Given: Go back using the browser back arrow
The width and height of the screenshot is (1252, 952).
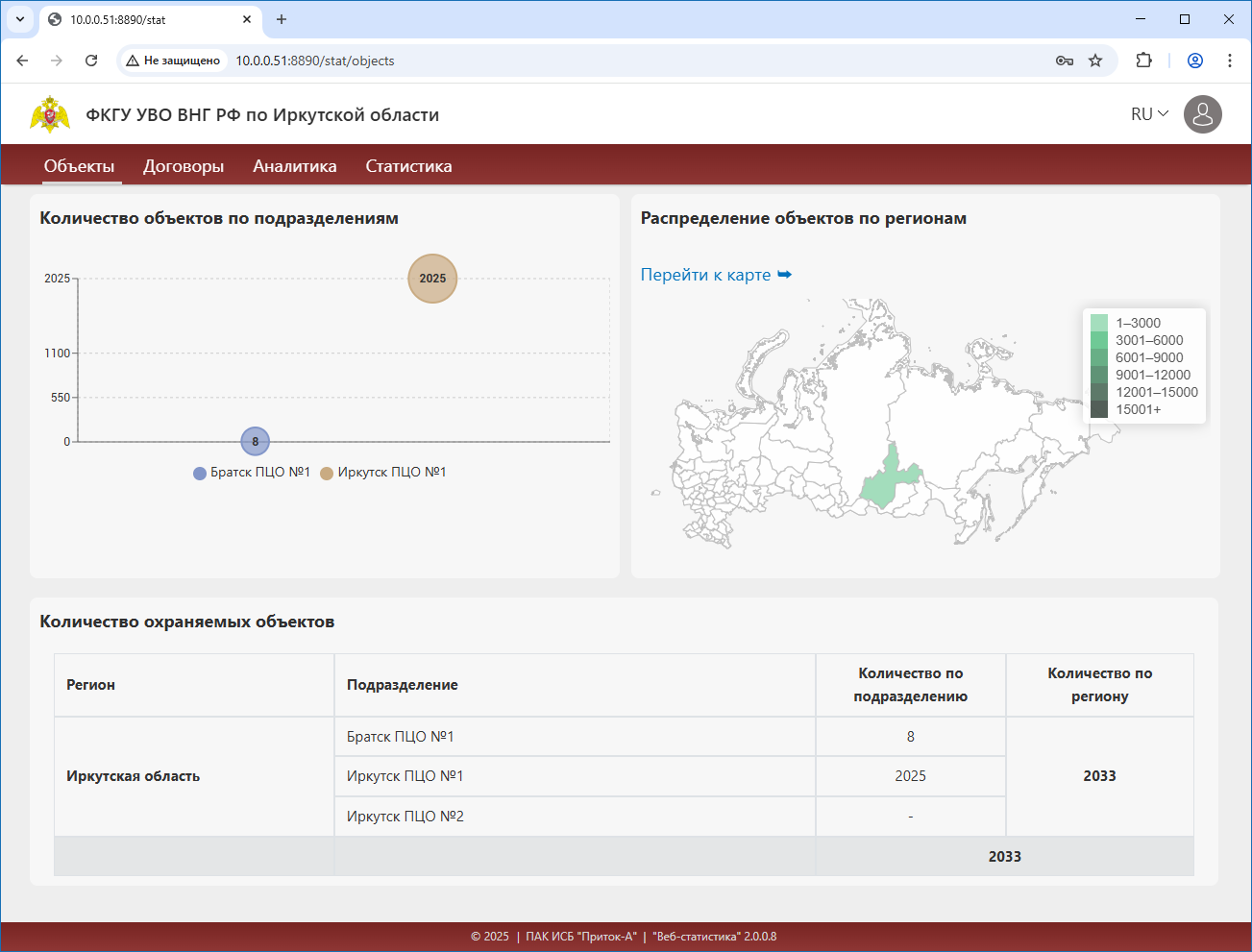Looking at the screenshot, I should coord(23,61).
